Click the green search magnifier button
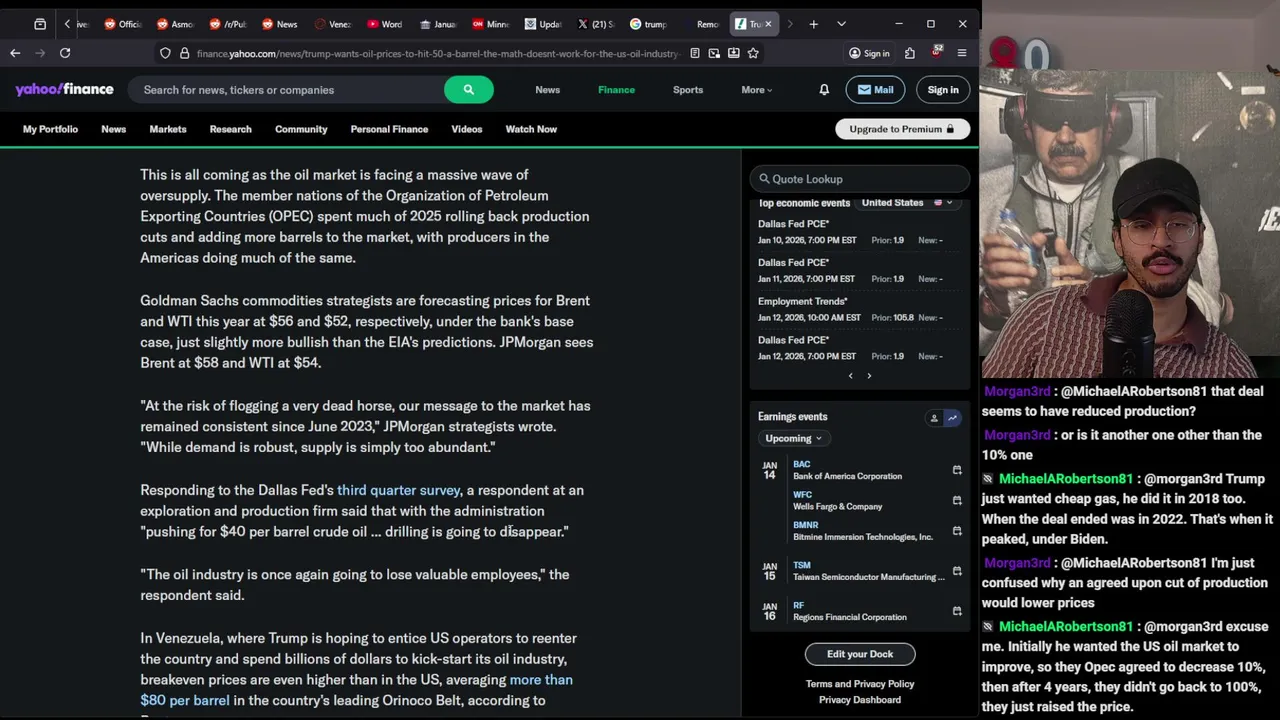This screenshot has width=1280, height=720. pos(468,90)
